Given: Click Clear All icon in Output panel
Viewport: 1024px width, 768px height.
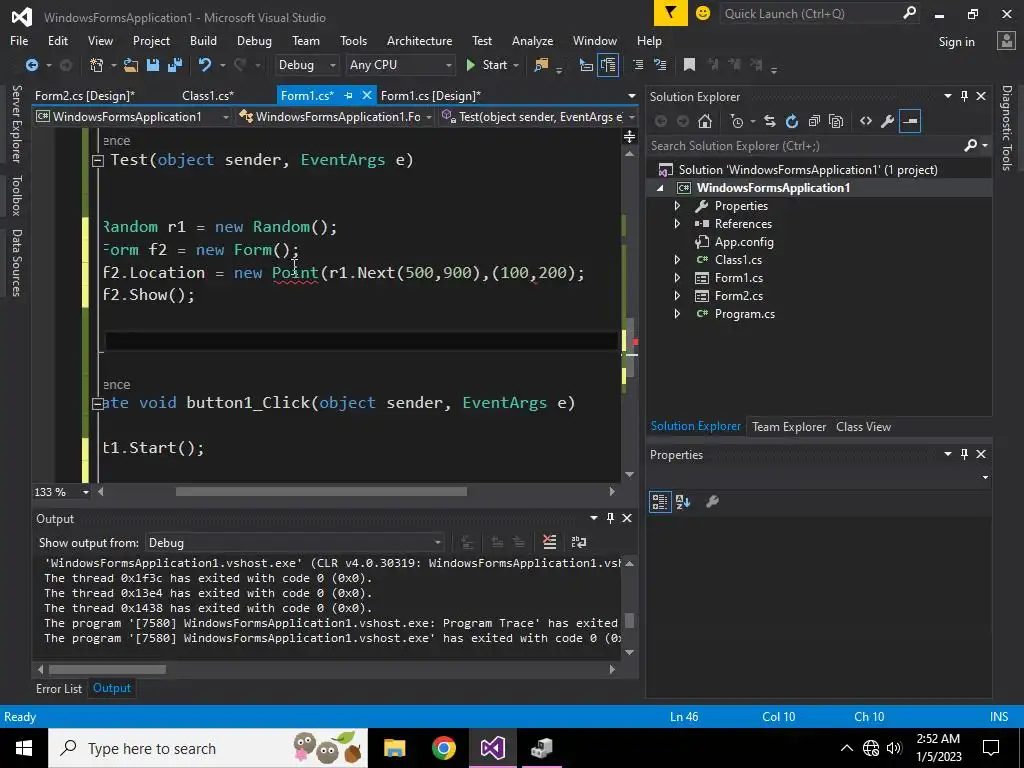Looking at the screenshot, I should [550, 542].
